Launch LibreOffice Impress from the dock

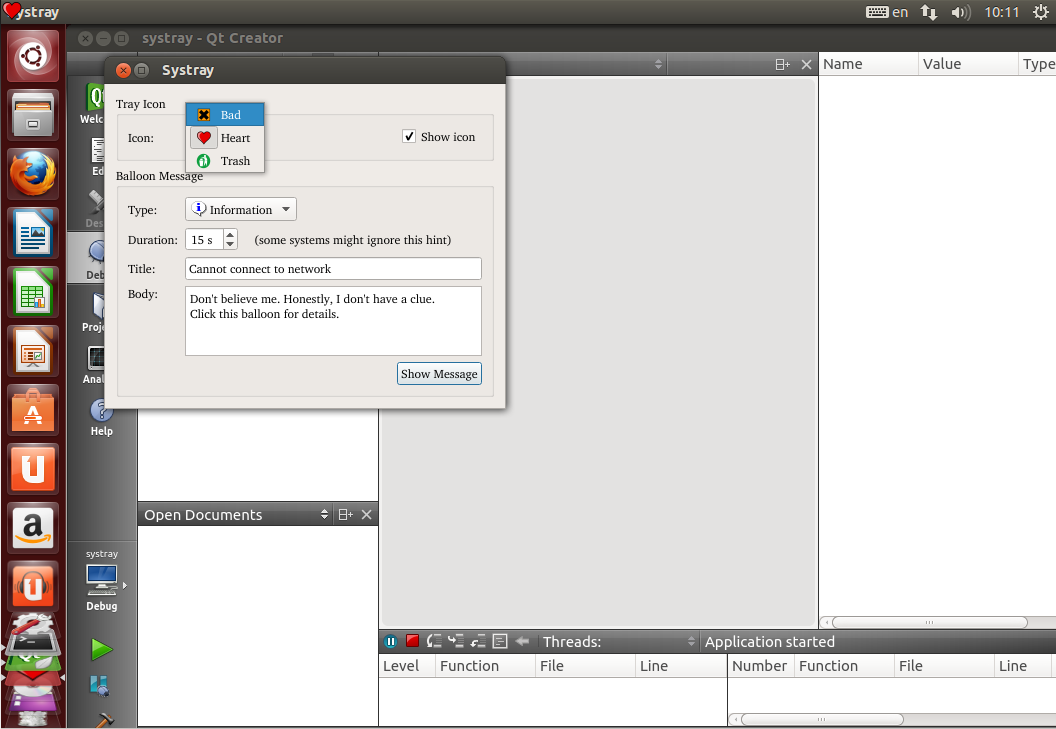pos(33,351)
